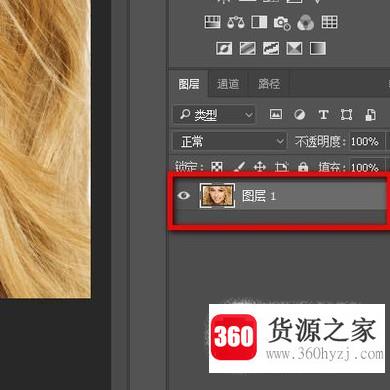
Task: Open the 正常 blend mode dropdown
Action: click(x=230, y=142)
